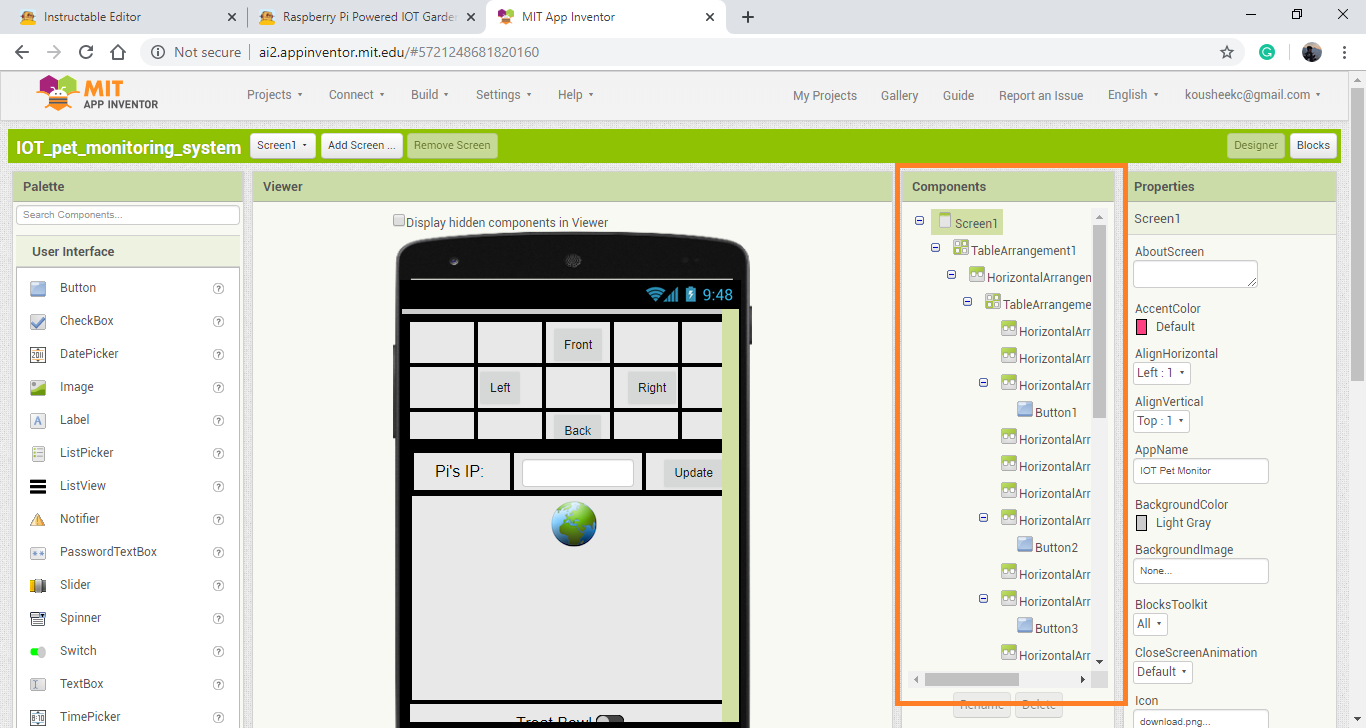Collapse the arrangement containing Button2

[983, 517]
